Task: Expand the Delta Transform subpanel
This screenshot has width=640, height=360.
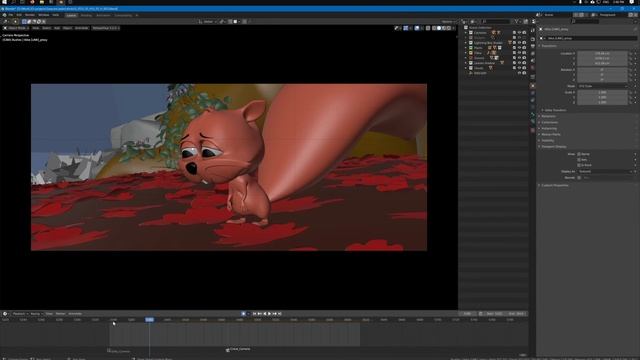Action: (x=555, y=110)
